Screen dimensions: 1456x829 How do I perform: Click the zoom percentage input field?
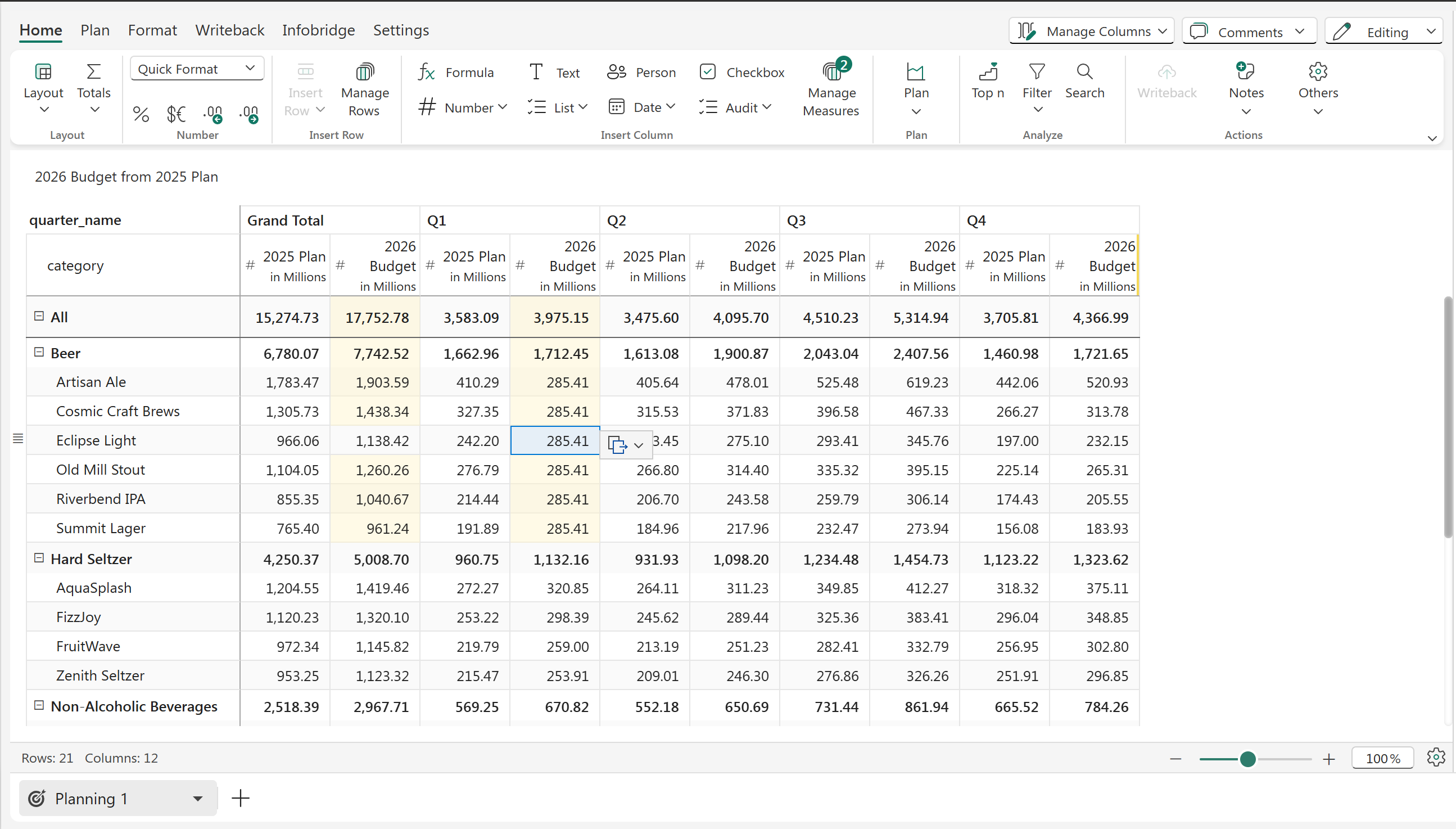pyautogui.click(x=1382, y=758)
